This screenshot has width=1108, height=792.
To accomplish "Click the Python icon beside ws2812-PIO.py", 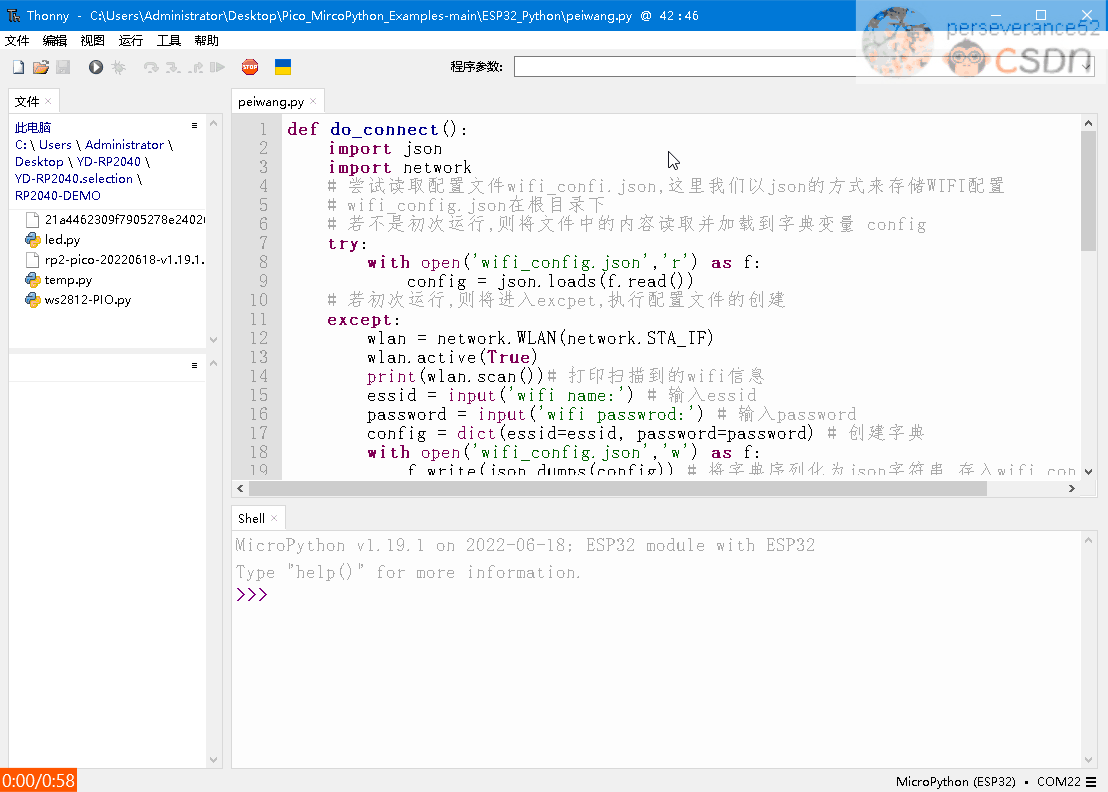I will (33, 300).
